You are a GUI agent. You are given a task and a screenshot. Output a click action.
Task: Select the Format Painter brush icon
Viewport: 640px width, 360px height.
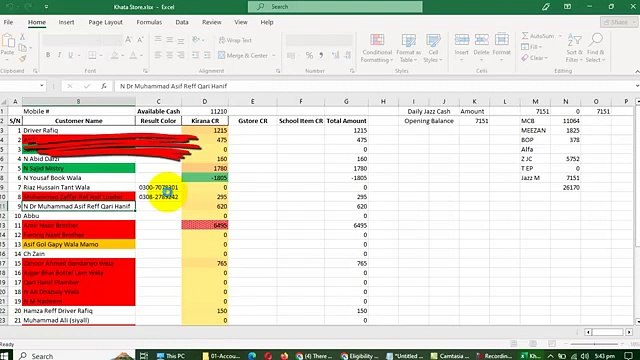(x=22, y=59)
